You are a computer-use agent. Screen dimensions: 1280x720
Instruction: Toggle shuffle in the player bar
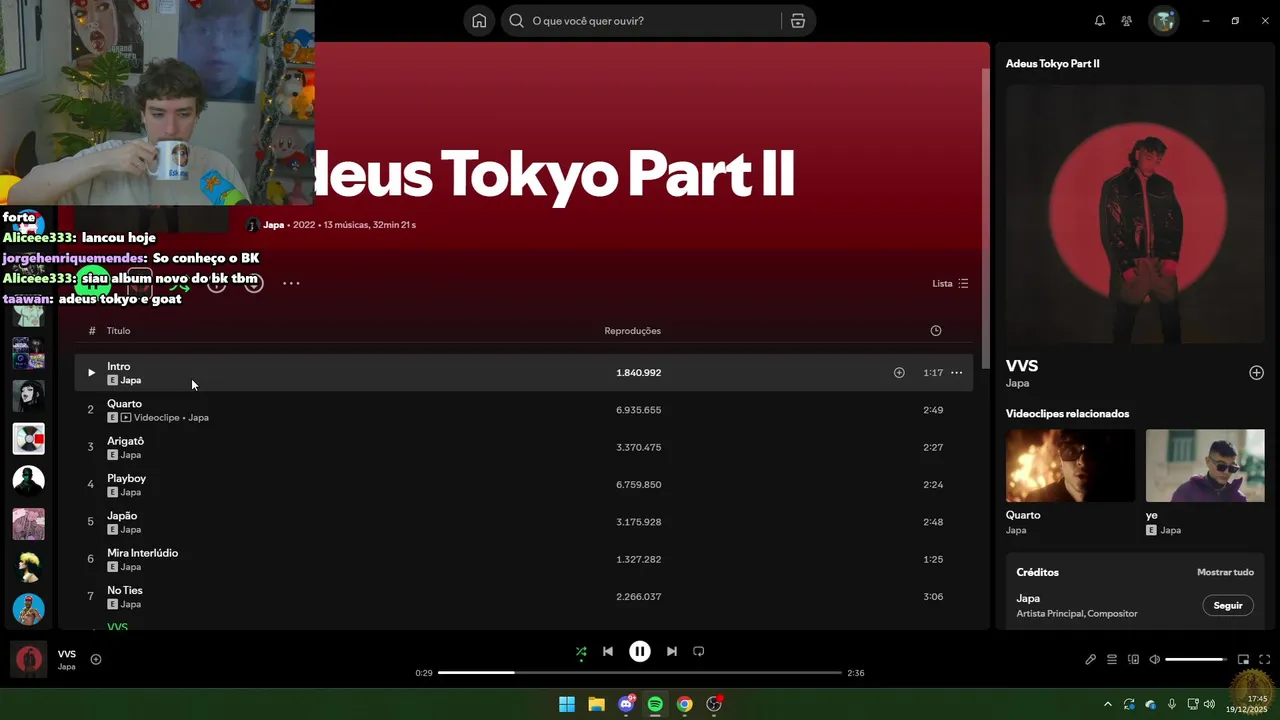581,652
